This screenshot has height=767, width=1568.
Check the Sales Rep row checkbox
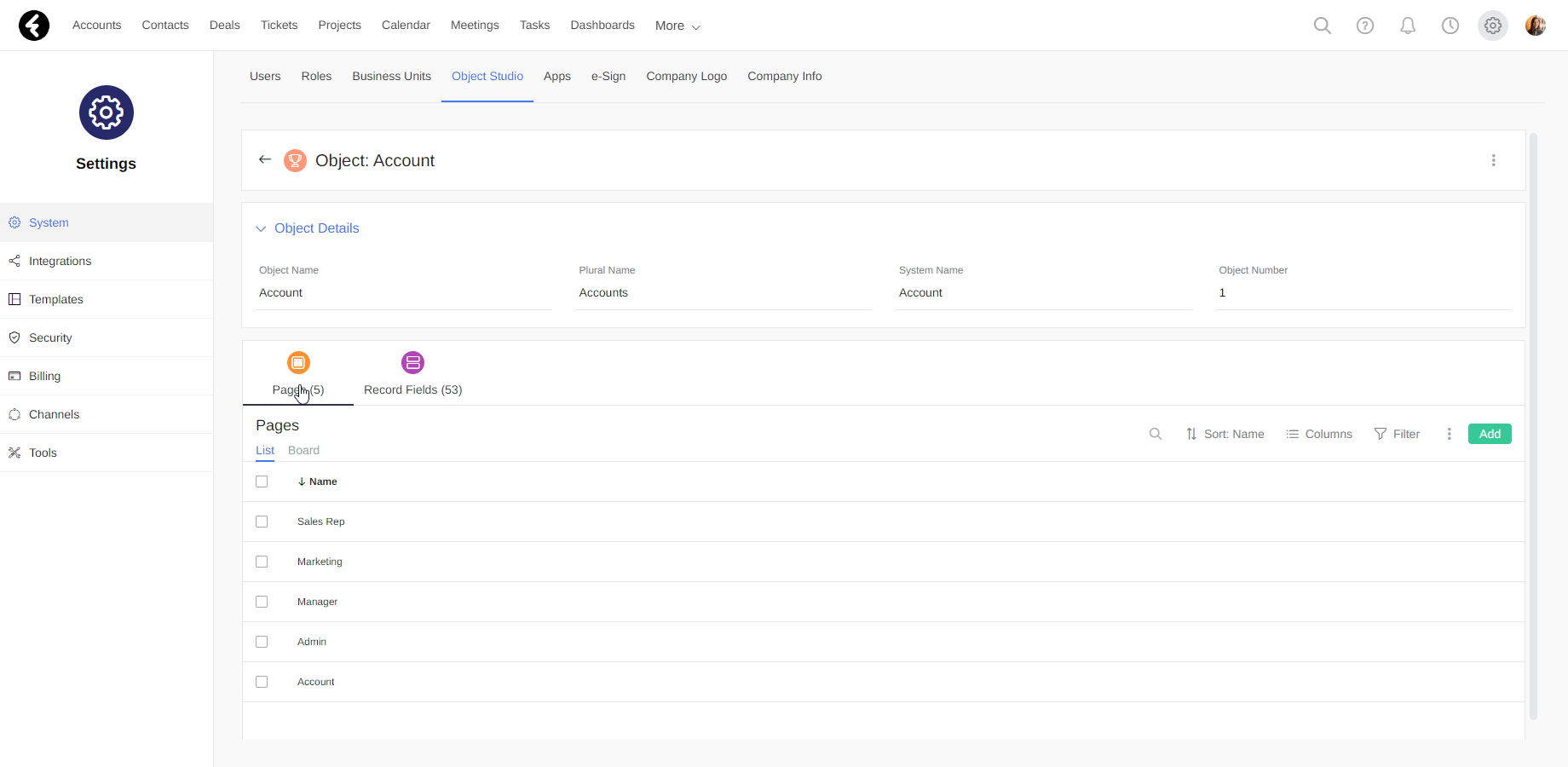(x=262, y=522)
